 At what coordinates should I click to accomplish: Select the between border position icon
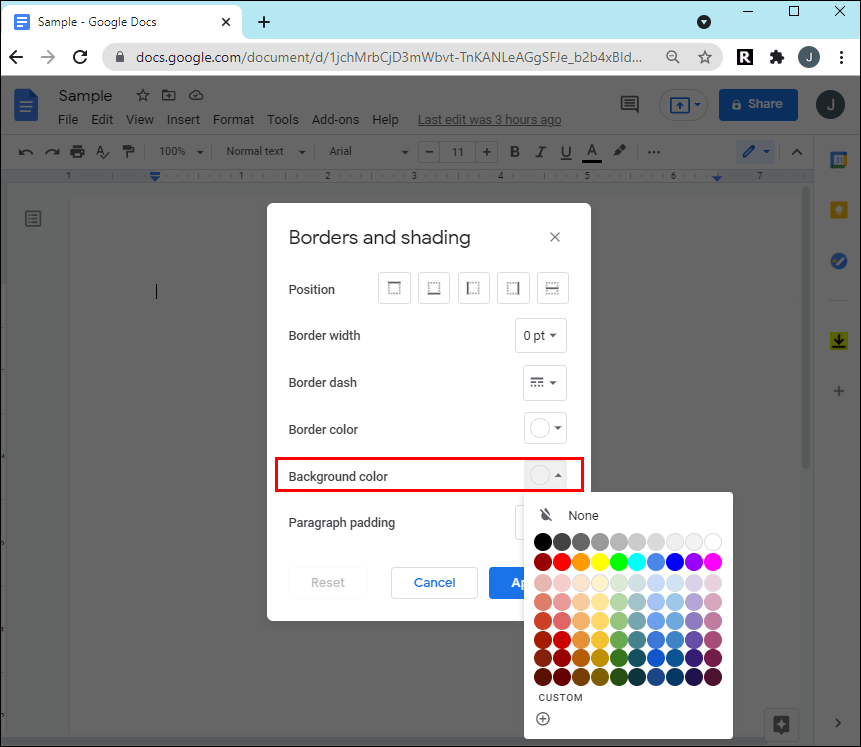[553, 289]
